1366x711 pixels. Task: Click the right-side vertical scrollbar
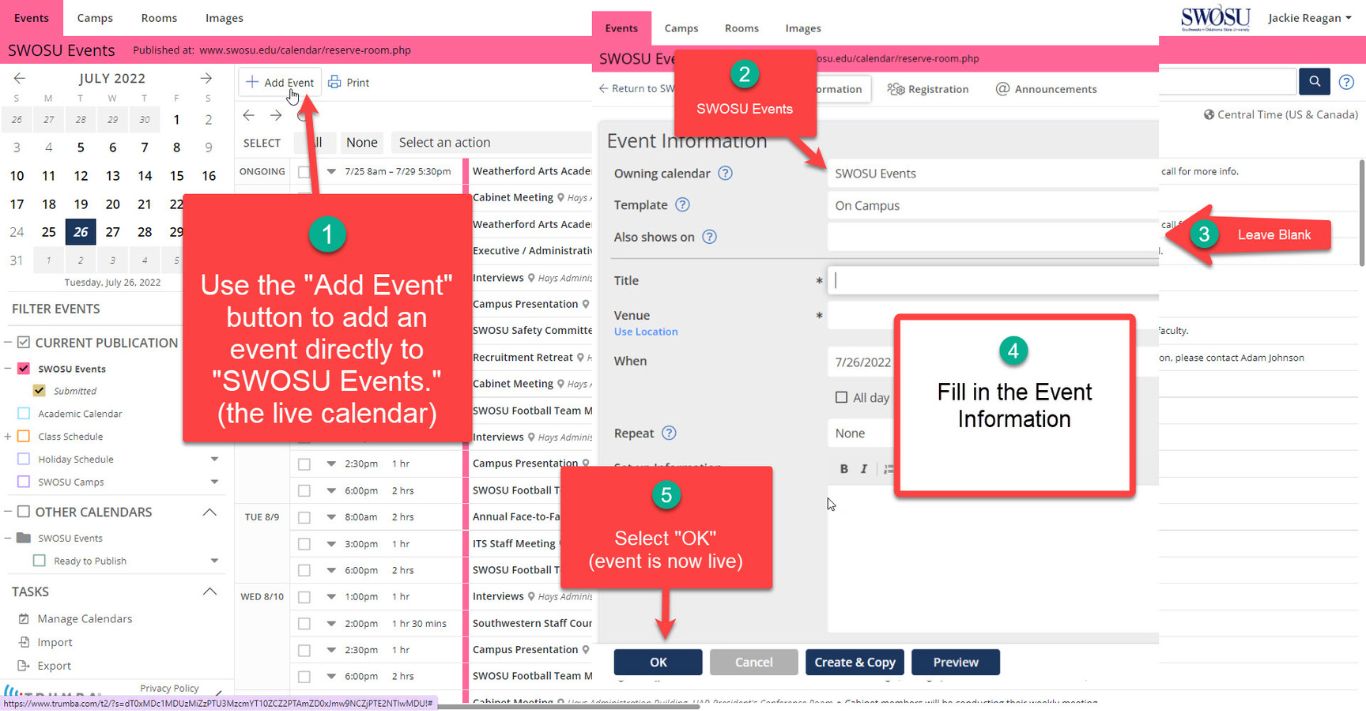click(x=1361, y=213)
